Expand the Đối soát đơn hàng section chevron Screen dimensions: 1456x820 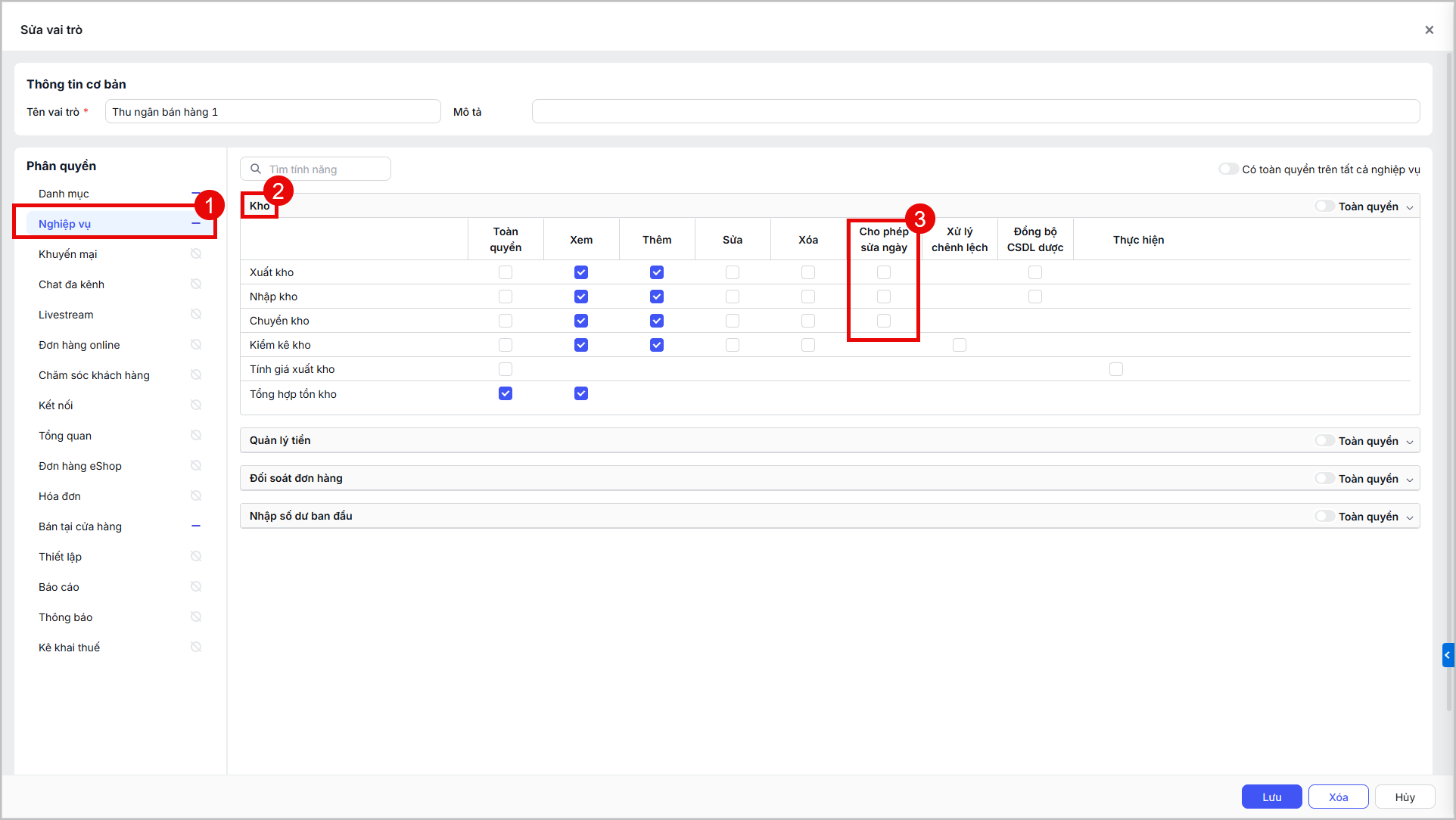click(x=1410, y=480)
